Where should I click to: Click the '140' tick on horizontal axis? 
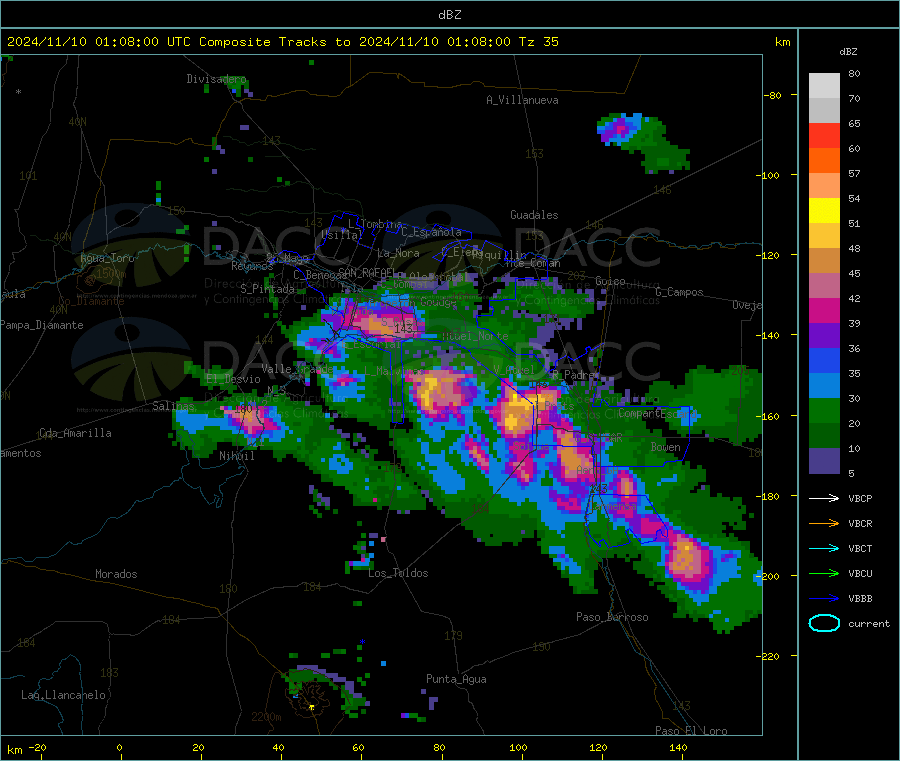coord(678,747)
